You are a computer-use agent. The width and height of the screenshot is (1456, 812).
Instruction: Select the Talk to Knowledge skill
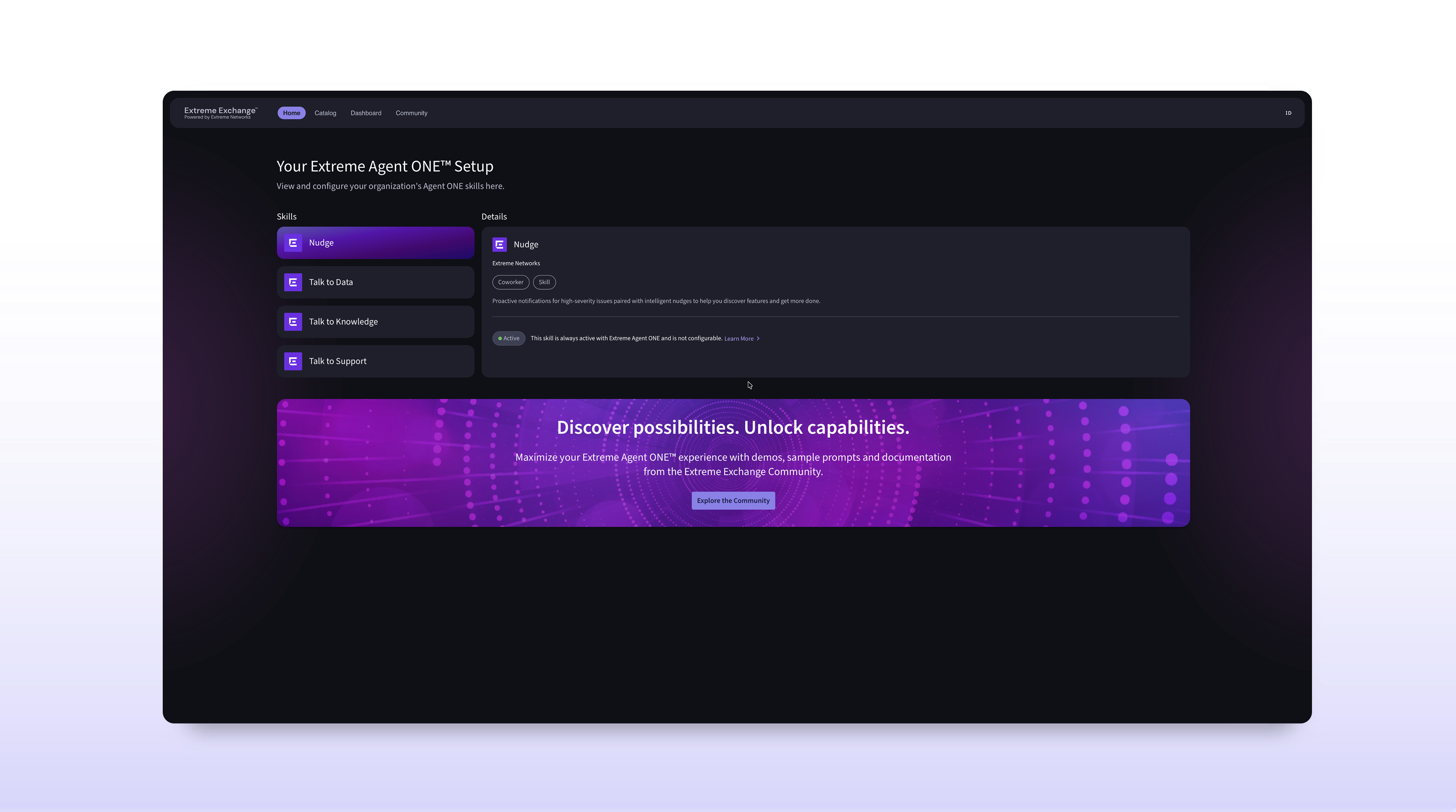point(375,321)
